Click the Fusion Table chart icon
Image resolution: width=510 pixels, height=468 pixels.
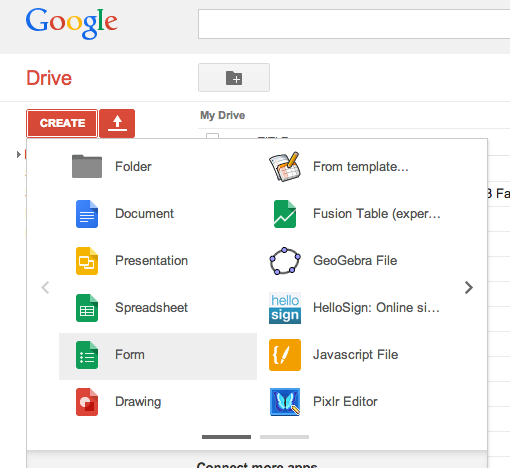tap(285, 214)
